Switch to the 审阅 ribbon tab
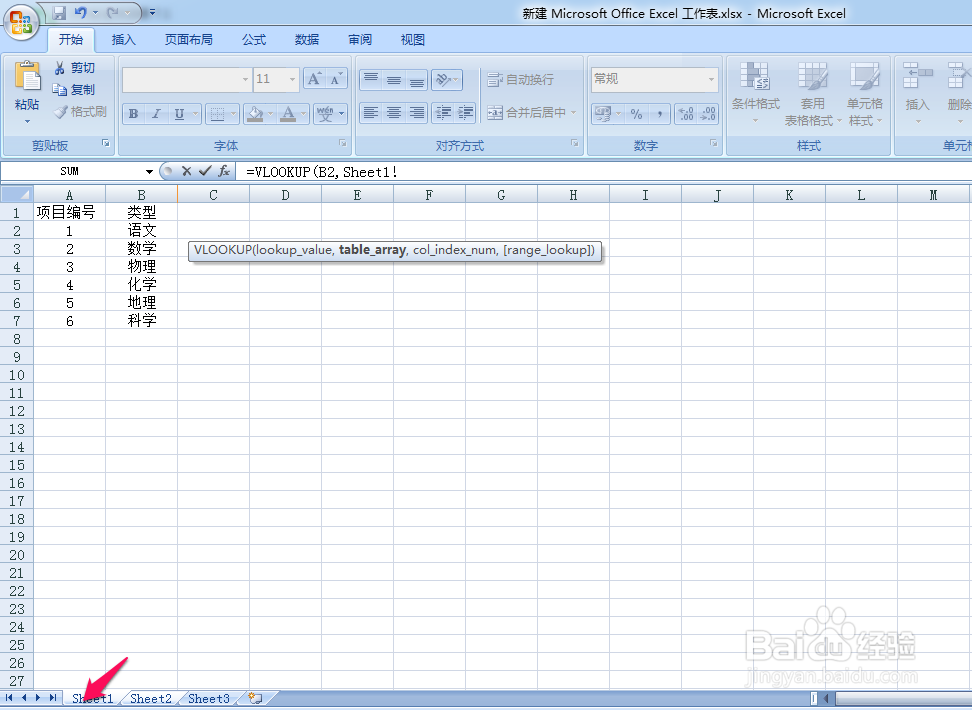This screenshot has height=710, width=972. pos(360,40)
